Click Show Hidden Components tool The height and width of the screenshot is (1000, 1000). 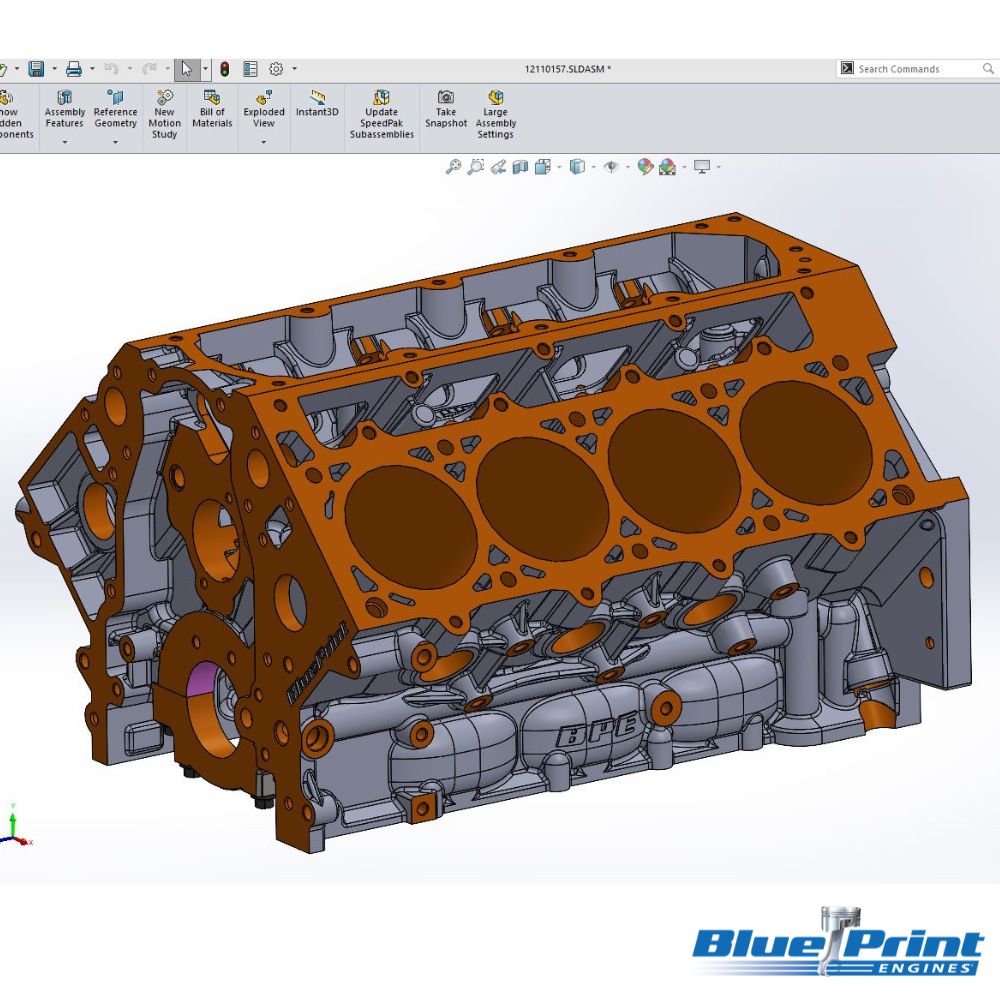(x=15, y=114)
